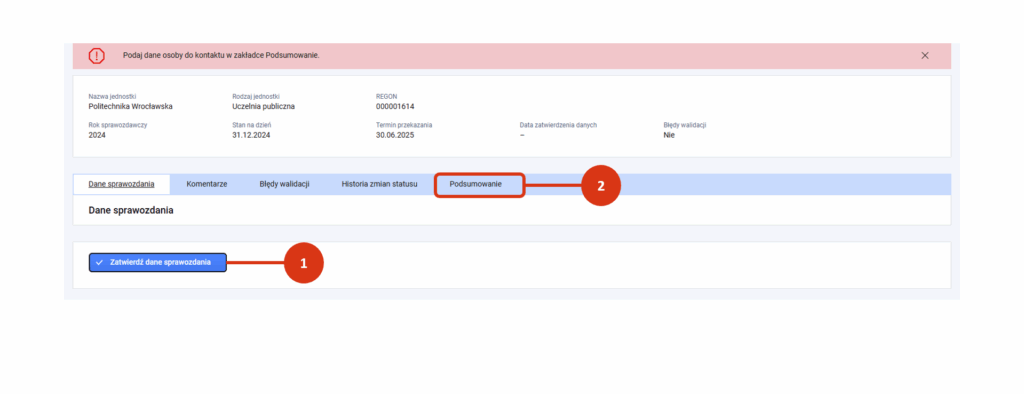Screen dimensions: 1024x394
Task: Click the REGON number 000001614
Action: [395, 107]
